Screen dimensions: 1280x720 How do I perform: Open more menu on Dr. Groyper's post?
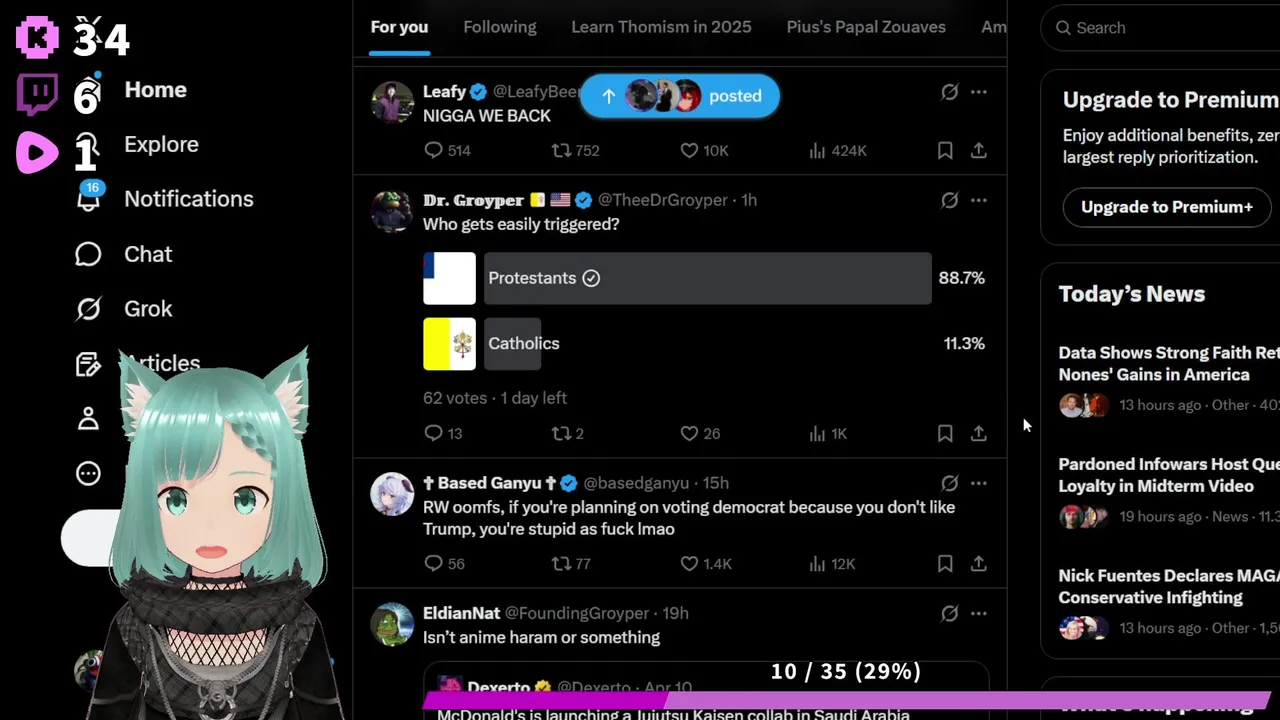(x=979, y=200)
